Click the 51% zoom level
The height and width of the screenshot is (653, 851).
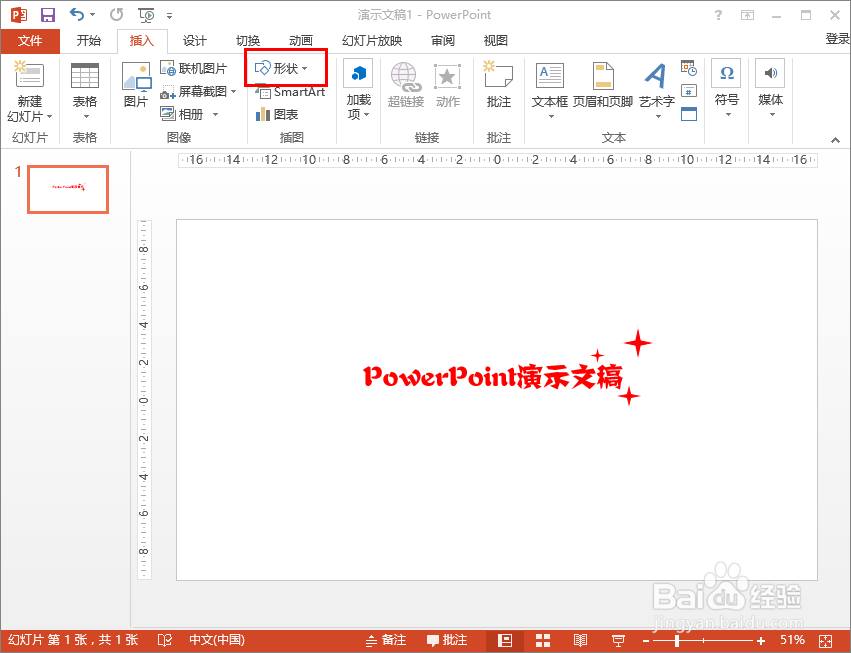[x=792, y=641]
